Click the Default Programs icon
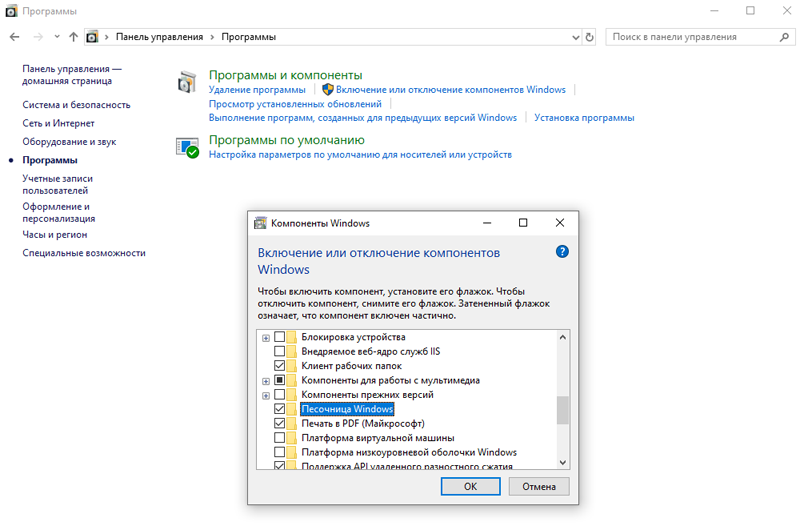 [x=188, y=147]
